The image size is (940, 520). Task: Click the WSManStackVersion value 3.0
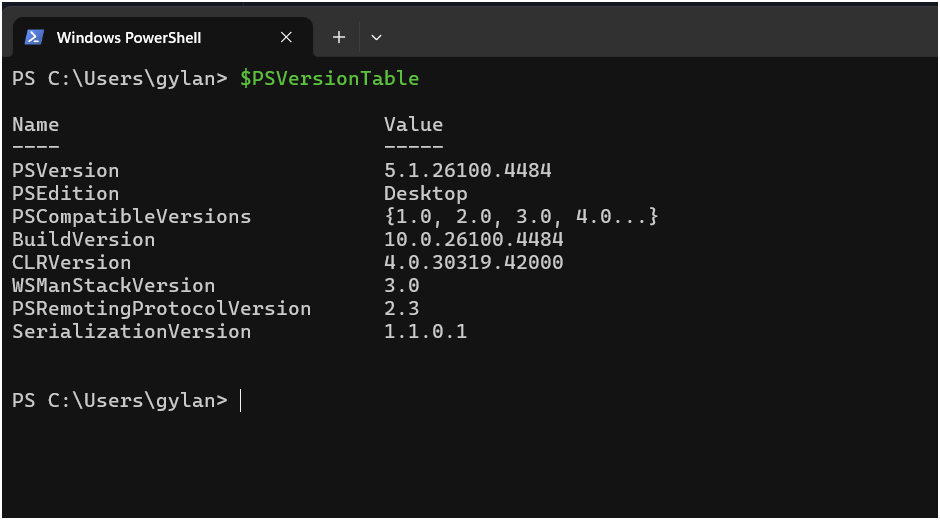[401, 285]
